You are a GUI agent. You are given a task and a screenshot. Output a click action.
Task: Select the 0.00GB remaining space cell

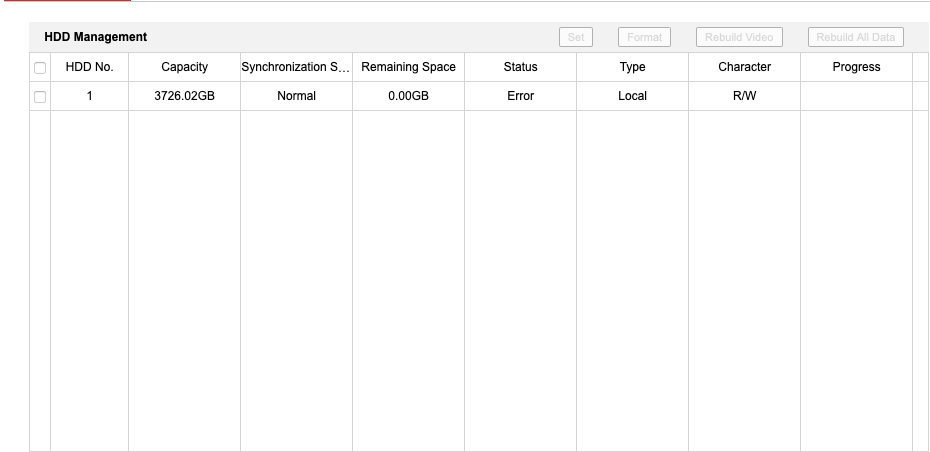(408, 96)
